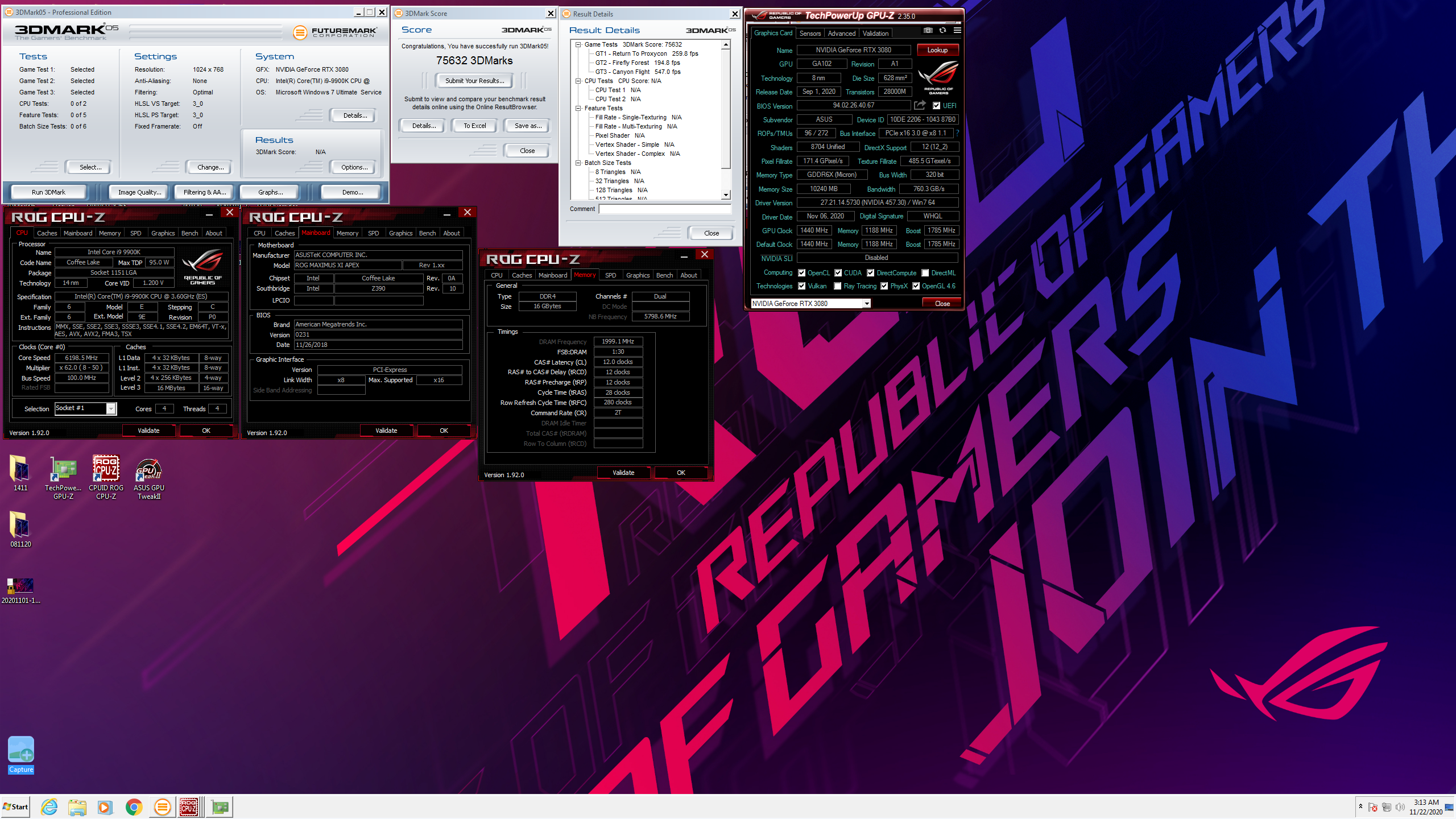Viewport: 1456px width, 819px height.
Task: Open ASUS GPU TweakII desktop shortcut
Action: coord(148,478)
